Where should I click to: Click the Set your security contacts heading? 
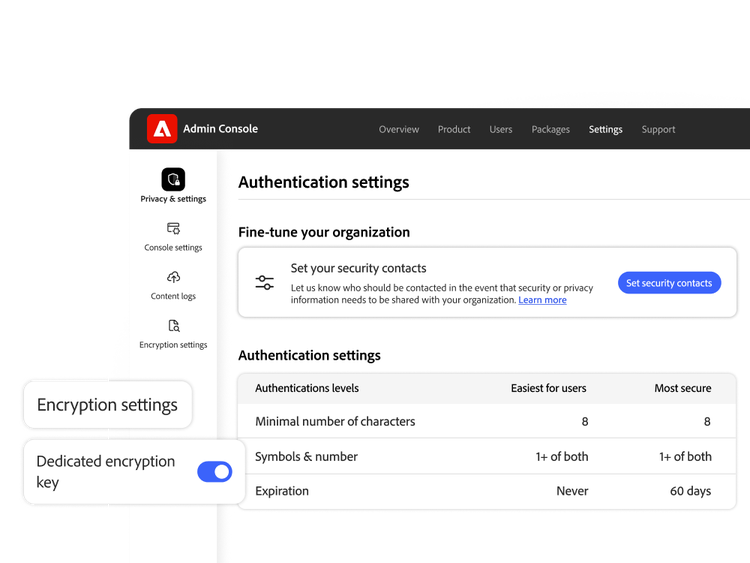coord(358,268)
